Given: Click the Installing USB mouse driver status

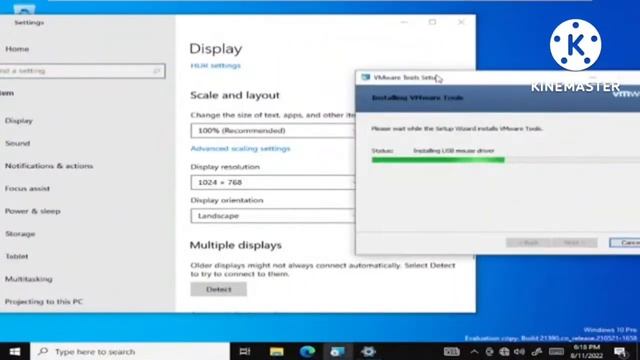Looking at the screenshot, I should click(x=454, y=151).
